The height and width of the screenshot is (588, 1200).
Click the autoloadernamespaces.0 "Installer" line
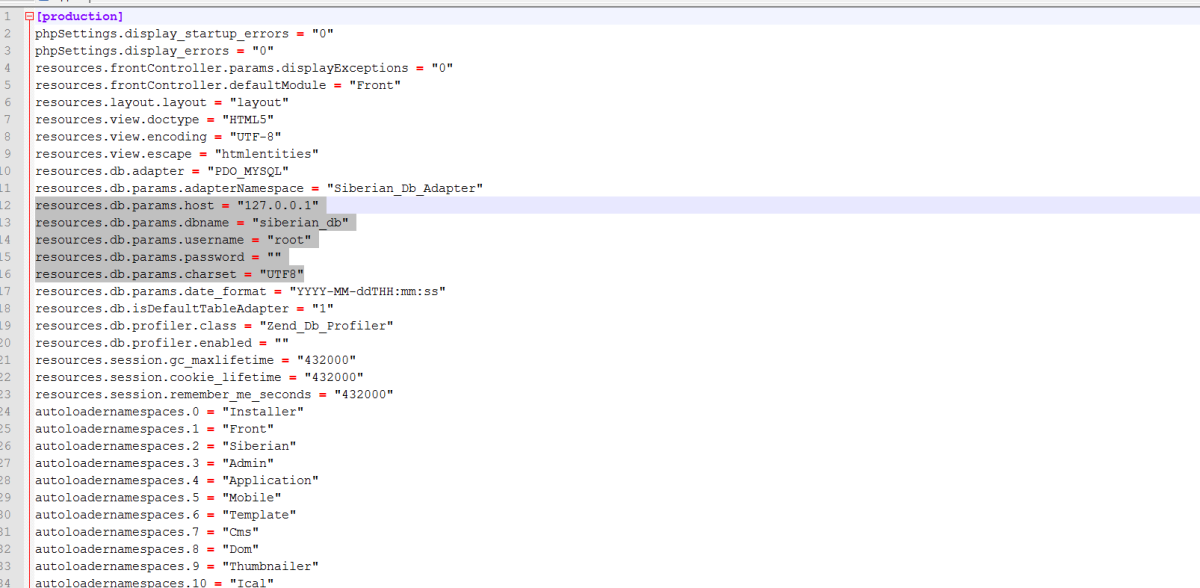[x=170, y=411]
